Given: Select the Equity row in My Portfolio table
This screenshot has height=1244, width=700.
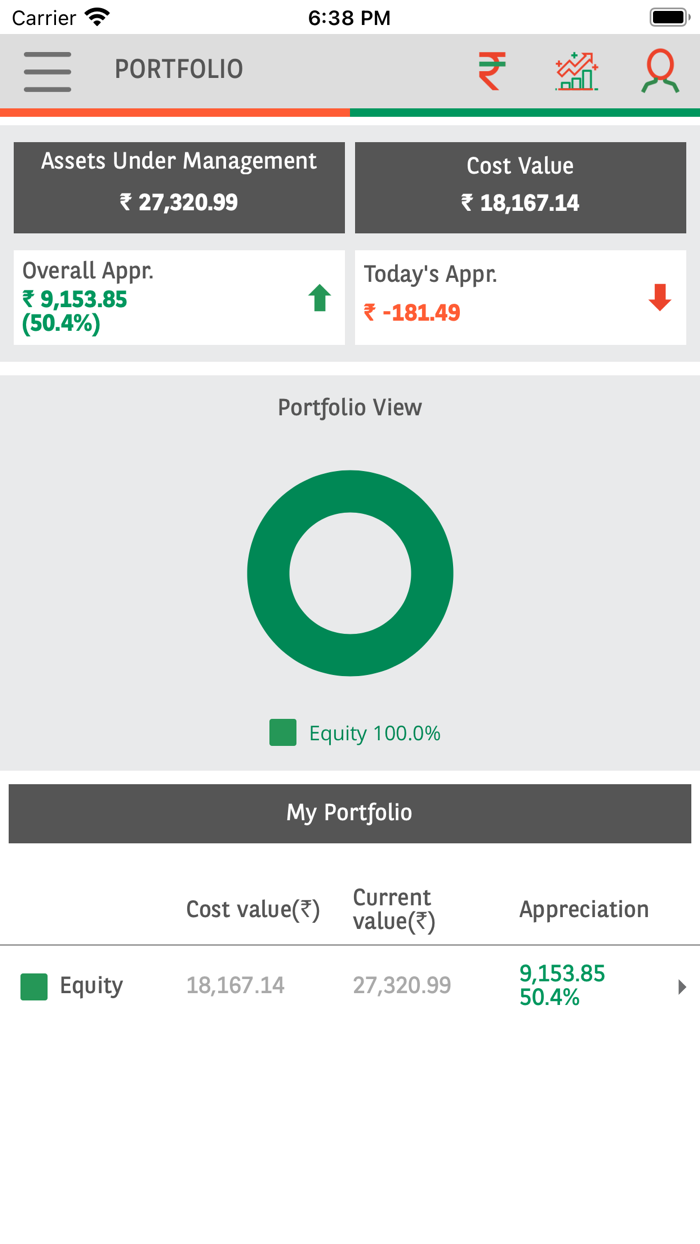Looking at the screenshot, I should 300,985.
